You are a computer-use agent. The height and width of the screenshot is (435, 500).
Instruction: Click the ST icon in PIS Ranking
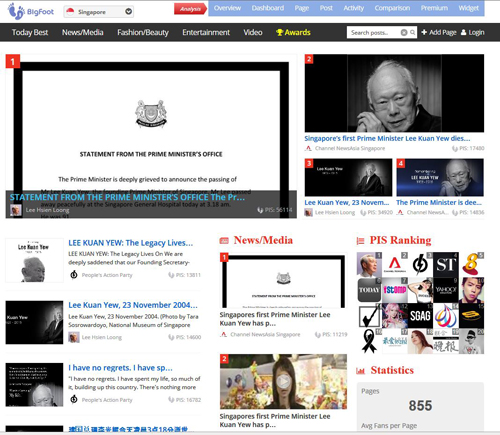click(446, 265)
